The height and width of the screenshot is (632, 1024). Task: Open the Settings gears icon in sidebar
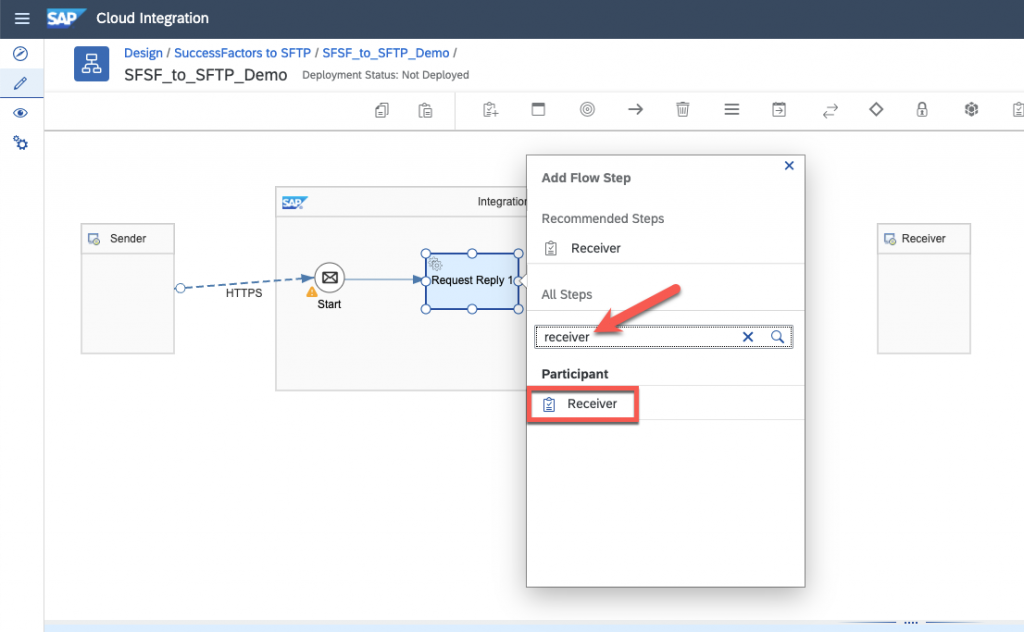coord(20,143)
